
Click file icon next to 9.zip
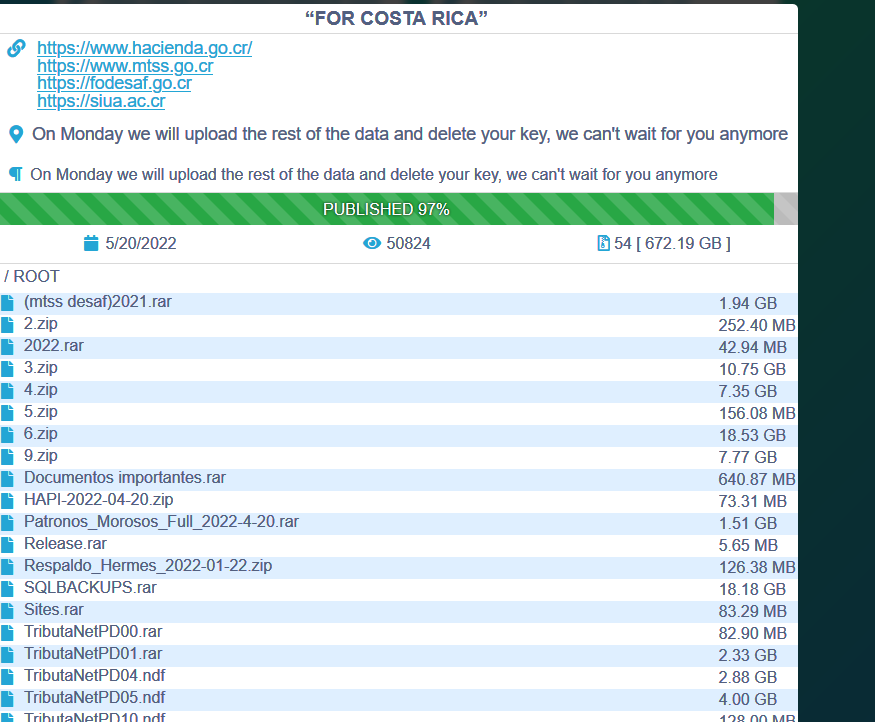[x=7, y=457]
